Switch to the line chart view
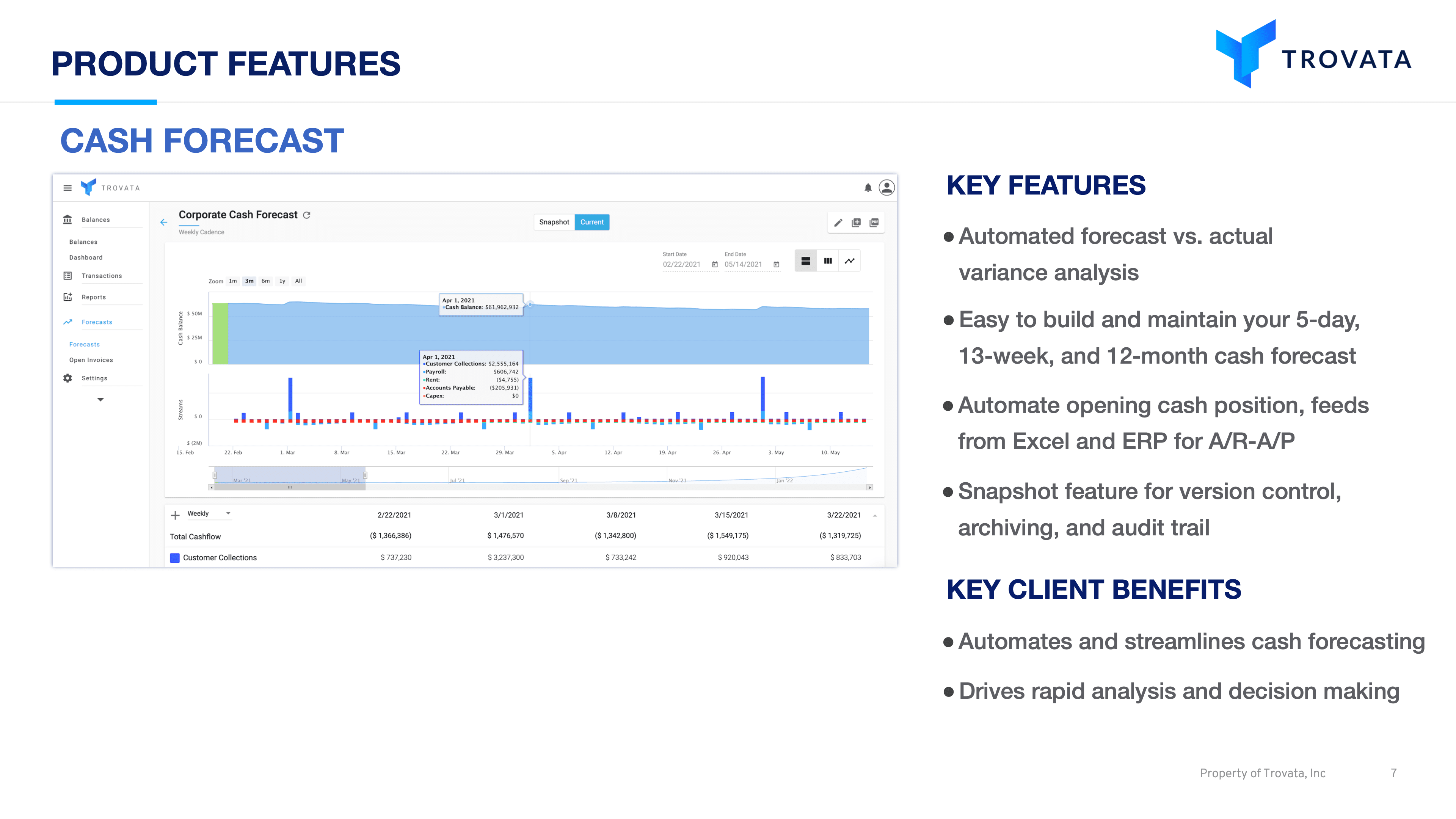 (849, 261)
